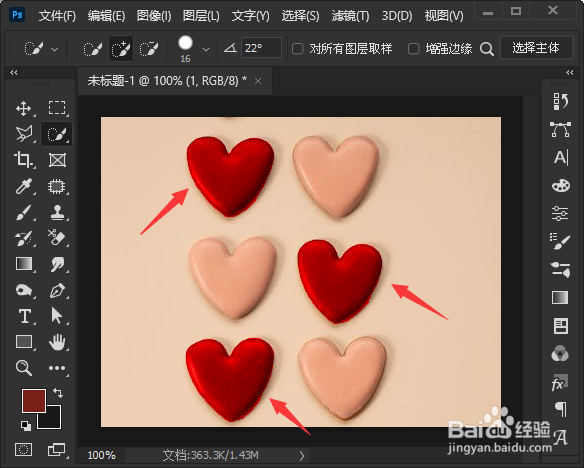Select the Frame tool
Image resolution: width=584 pixels, height=468 pixels.
pos(57,160)
